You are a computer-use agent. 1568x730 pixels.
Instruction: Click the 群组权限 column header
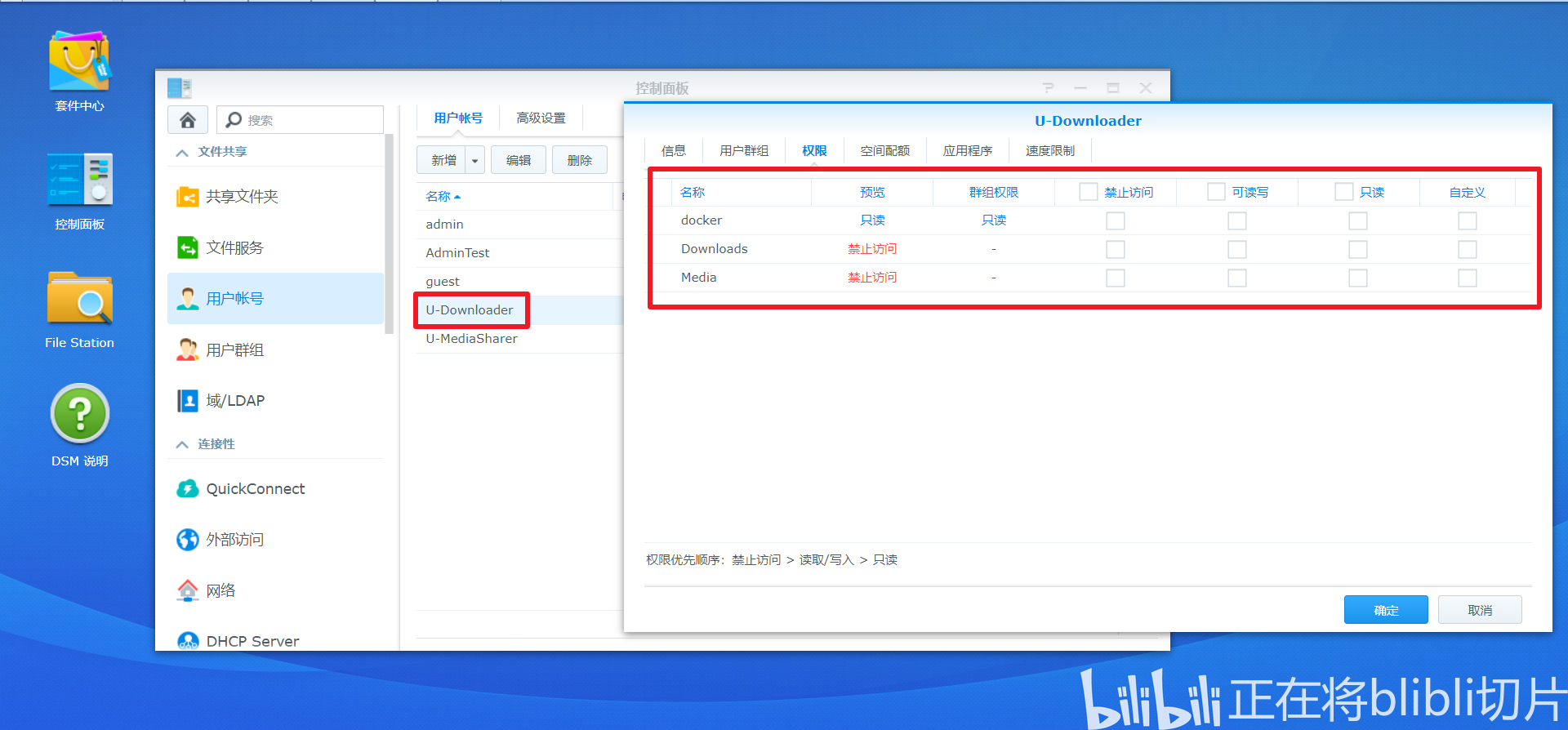(994, 193)
